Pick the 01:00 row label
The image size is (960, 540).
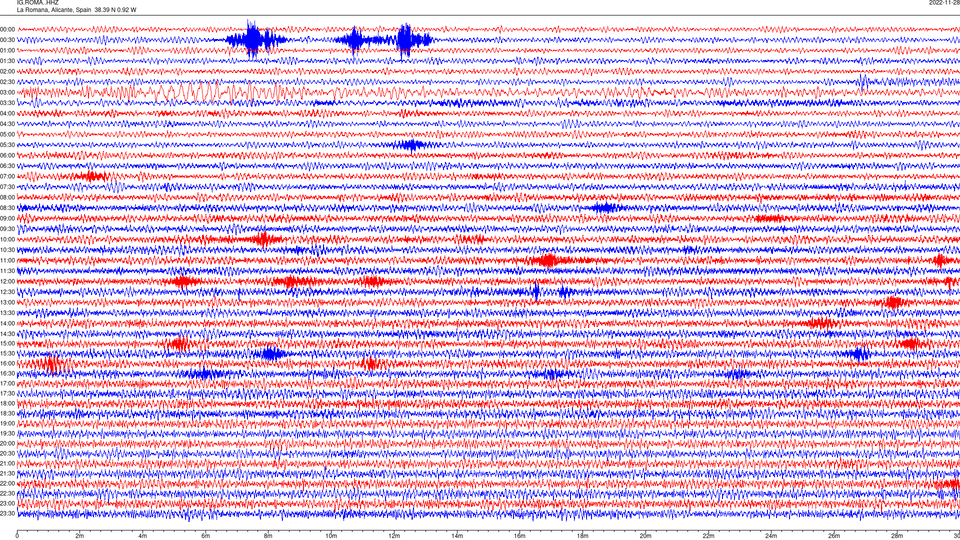click(x=7, y=50)
